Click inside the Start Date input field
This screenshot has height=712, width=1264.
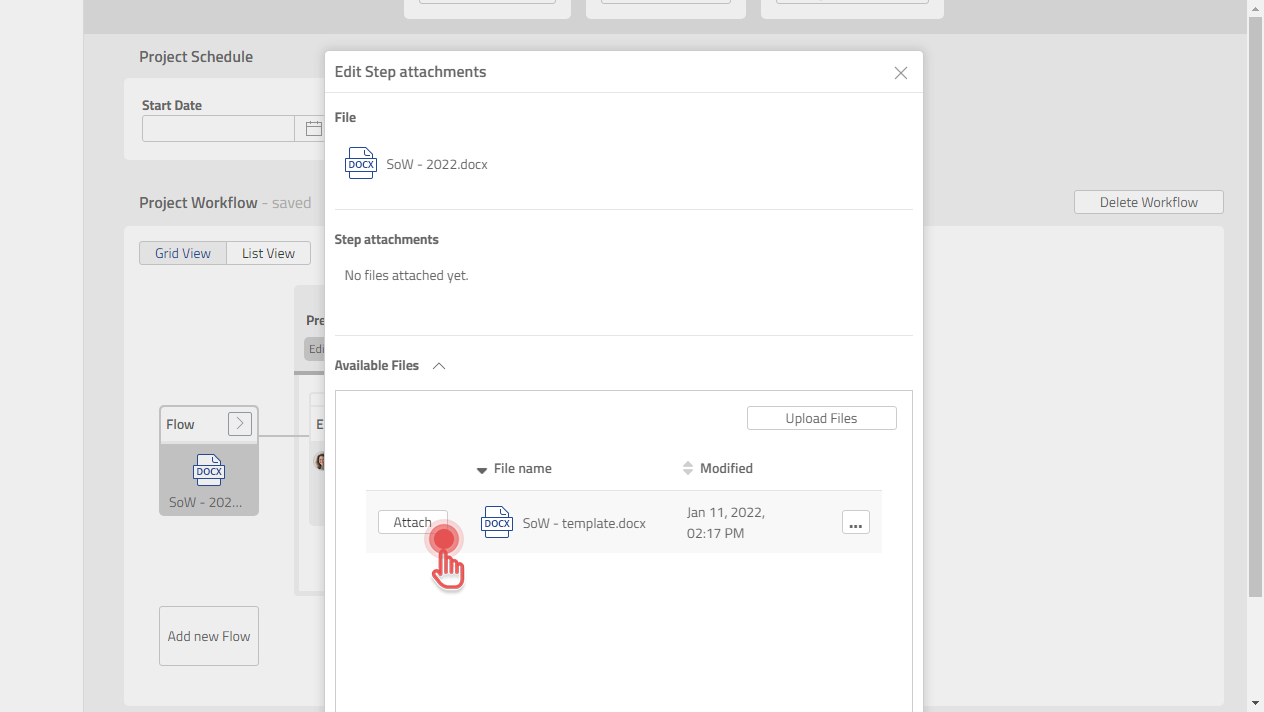(218, 128)
